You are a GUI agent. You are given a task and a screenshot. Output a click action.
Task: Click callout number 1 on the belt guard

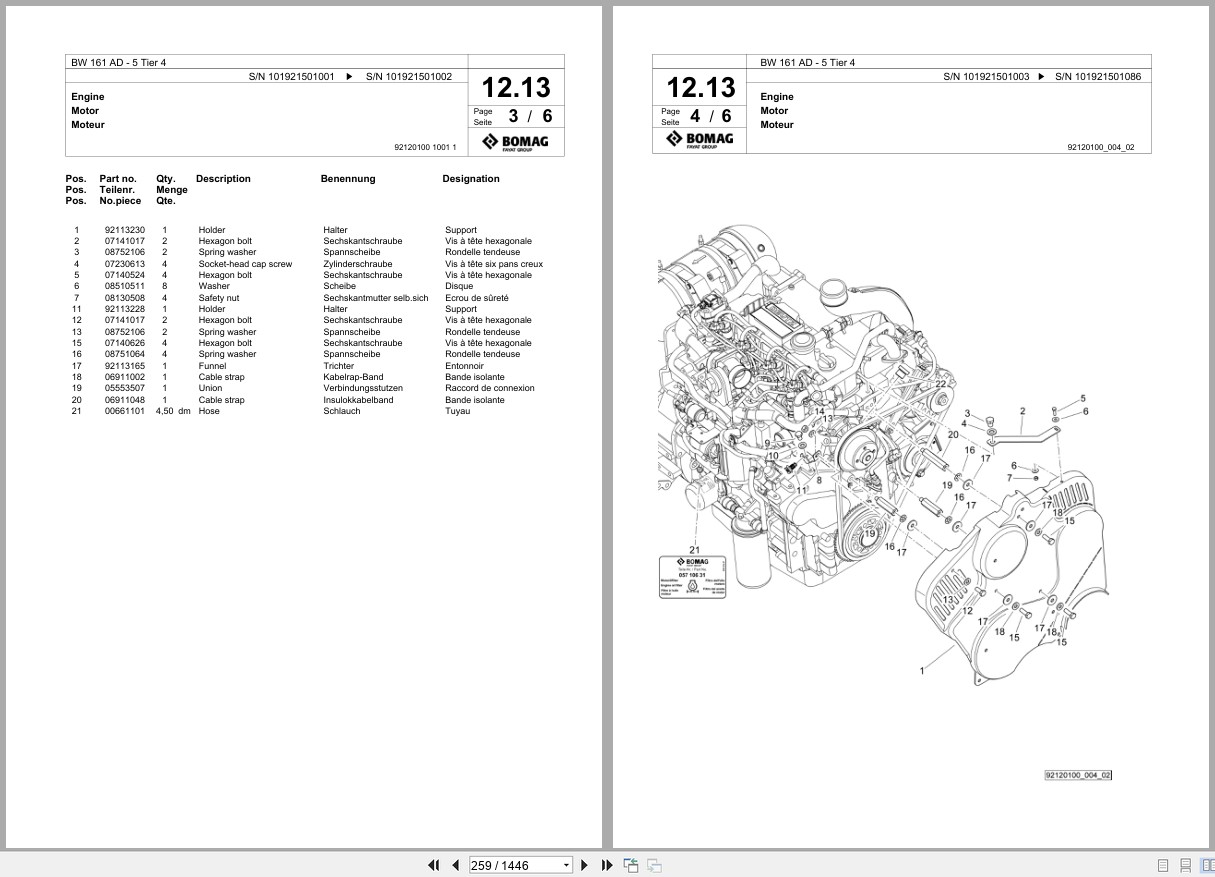[922, 671]
